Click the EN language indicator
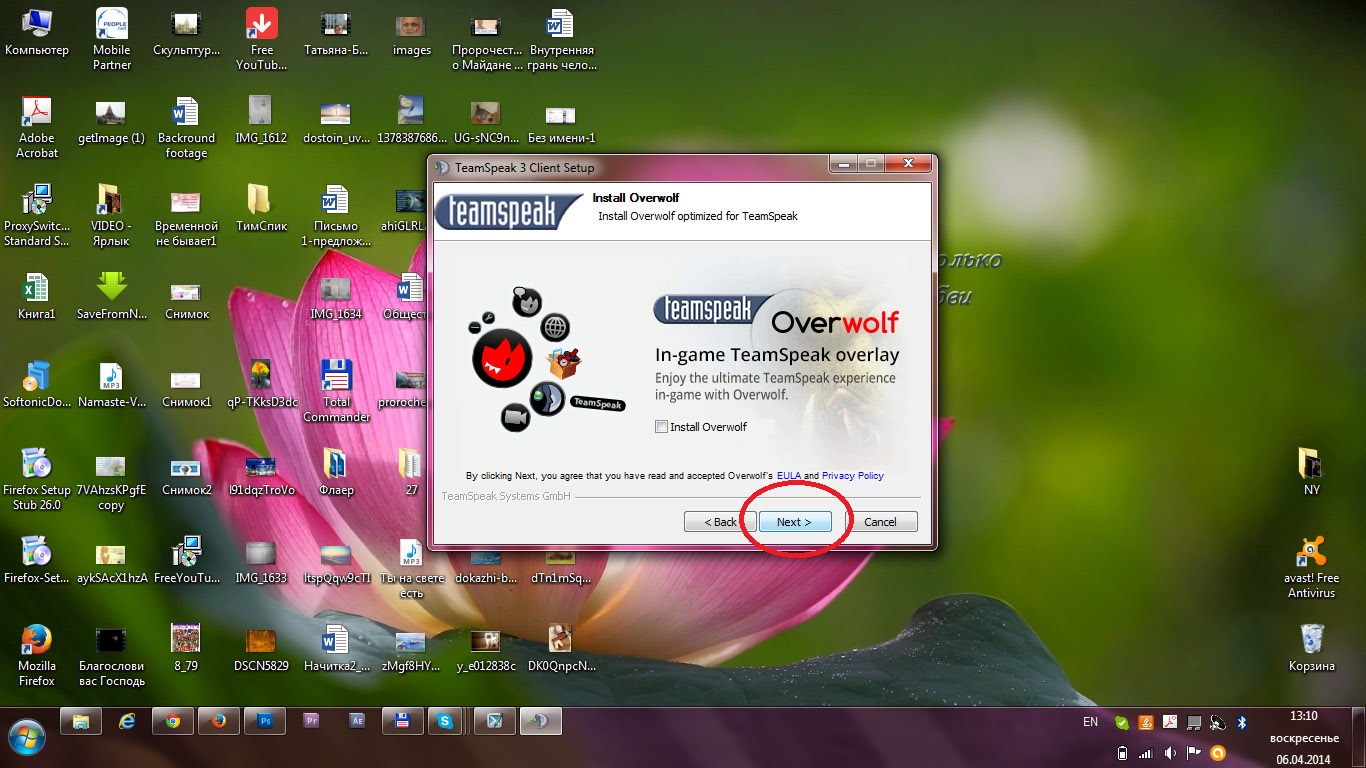This screenshot has height=768, width=1366. (x=1090, y=722)
